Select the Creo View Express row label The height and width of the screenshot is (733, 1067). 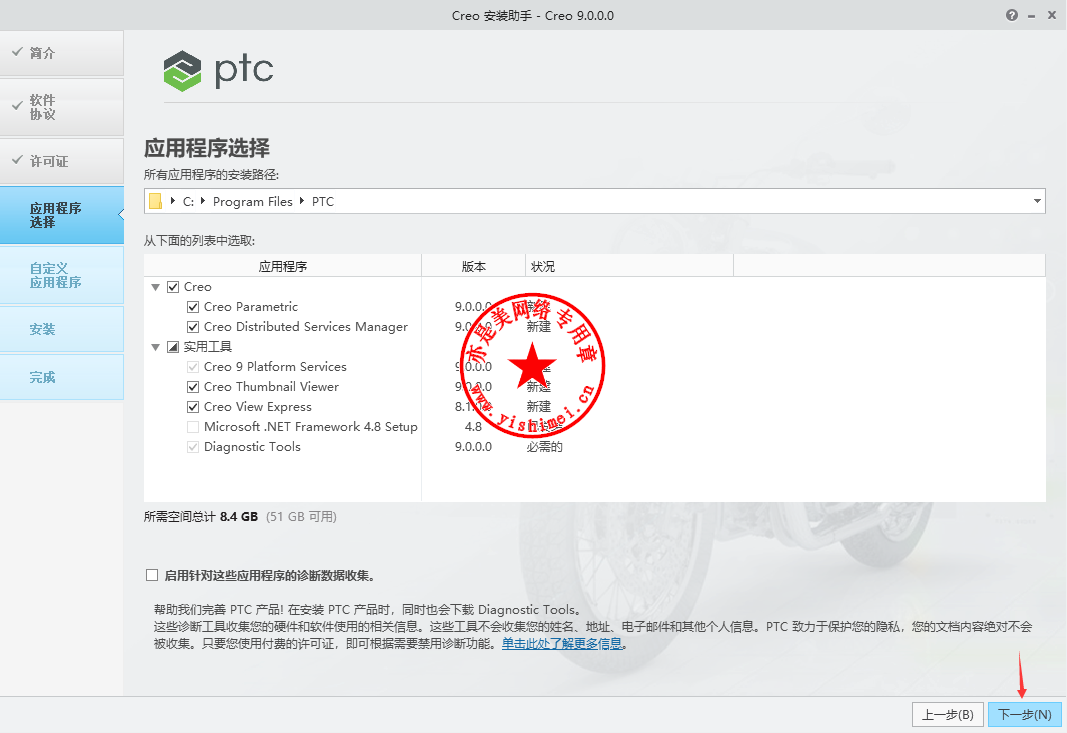pyautogui.click(x=258, y=407)
